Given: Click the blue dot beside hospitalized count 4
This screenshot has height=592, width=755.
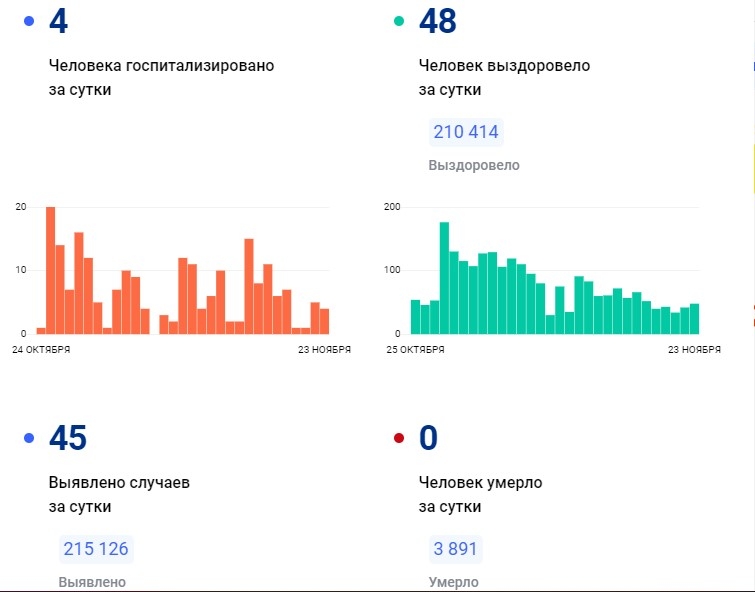Looking at the screenshot, I should pos(28,21).
